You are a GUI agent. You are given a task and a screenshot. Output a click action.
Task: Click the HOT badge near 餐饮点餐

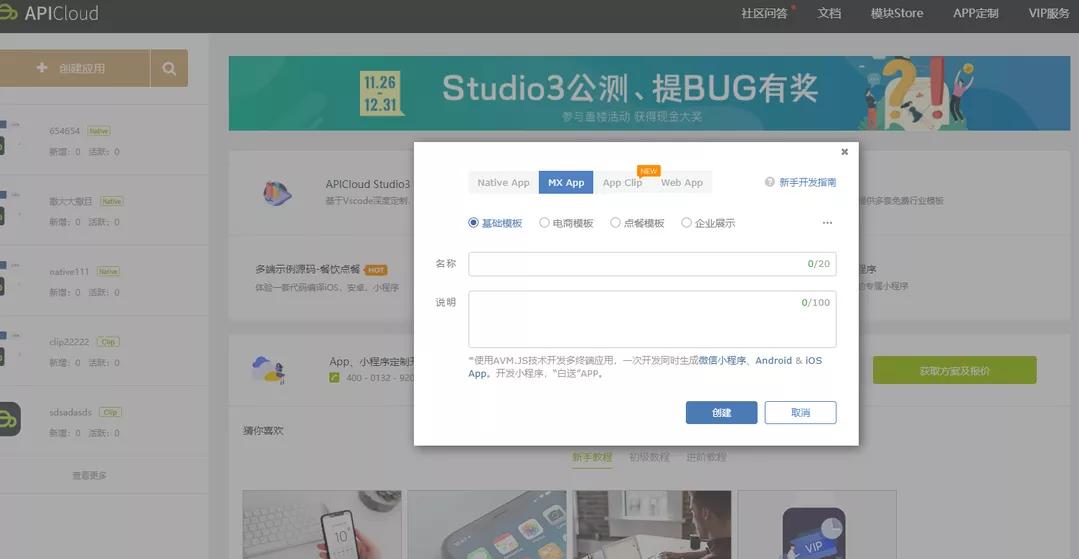coord(376,270)
